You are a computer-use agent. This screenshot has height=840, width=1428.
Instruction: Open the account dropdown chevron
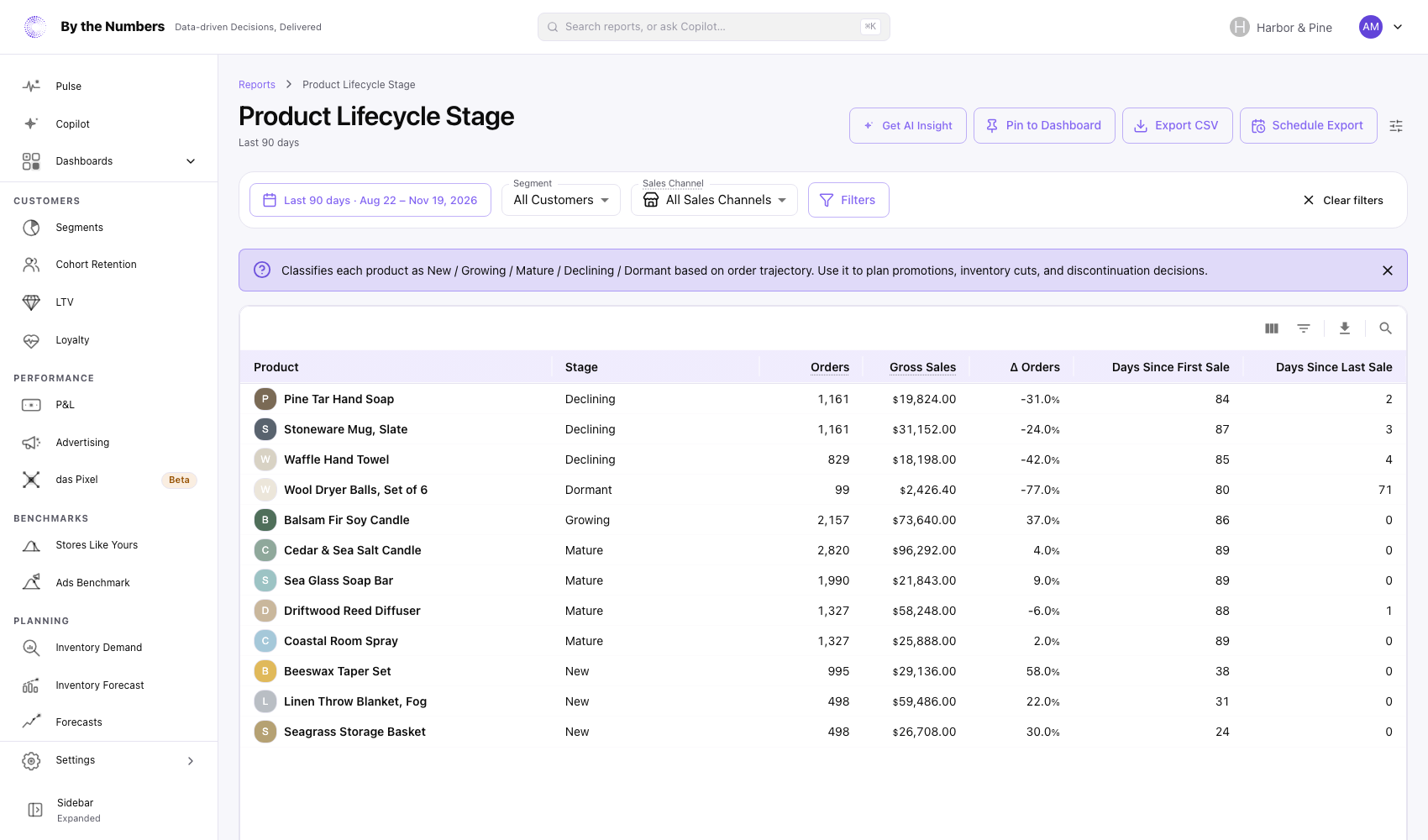point(1398,27)
